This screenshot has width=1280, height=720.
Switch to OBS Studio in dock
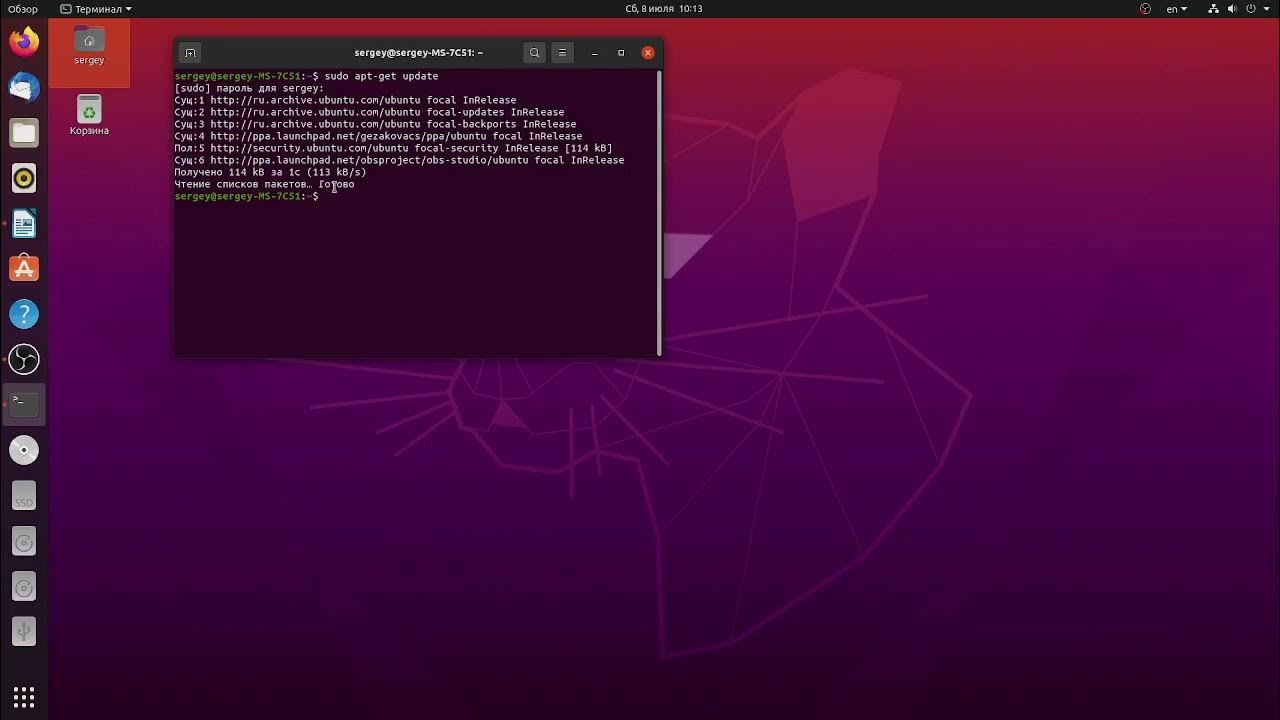[x=24, y=359]
